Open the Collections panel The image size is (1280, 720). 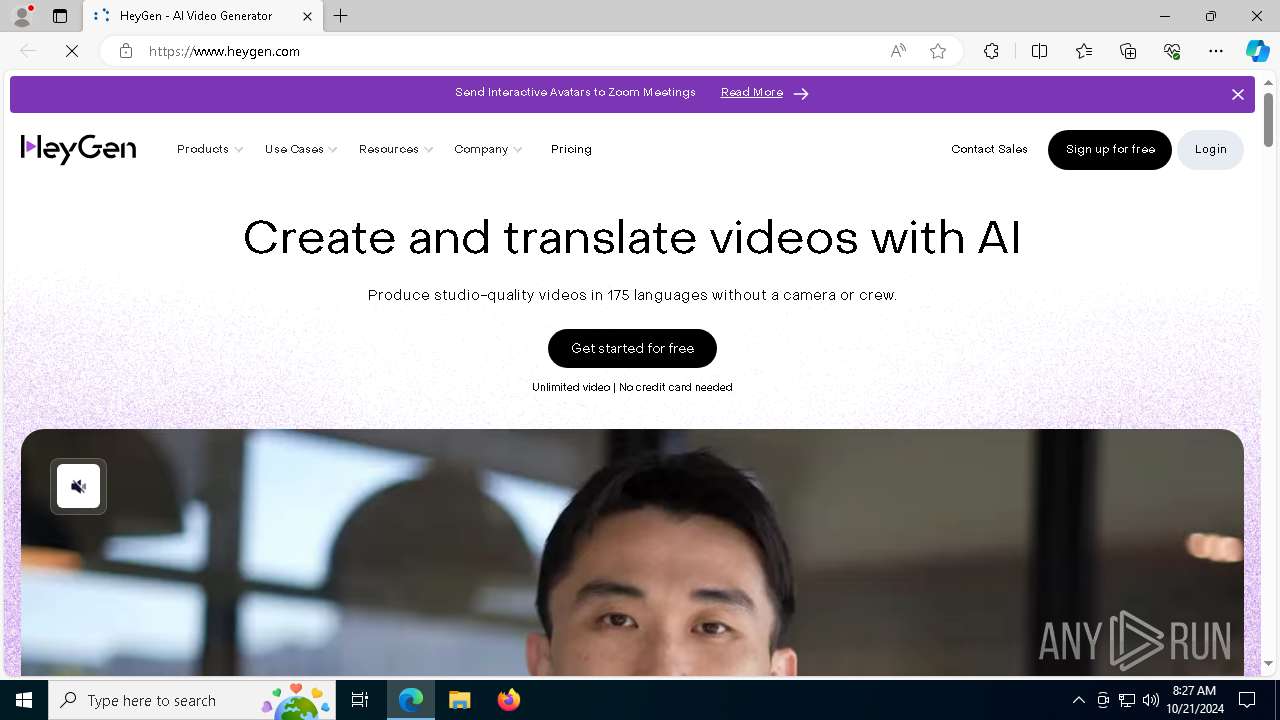(x=1128, y=51)
